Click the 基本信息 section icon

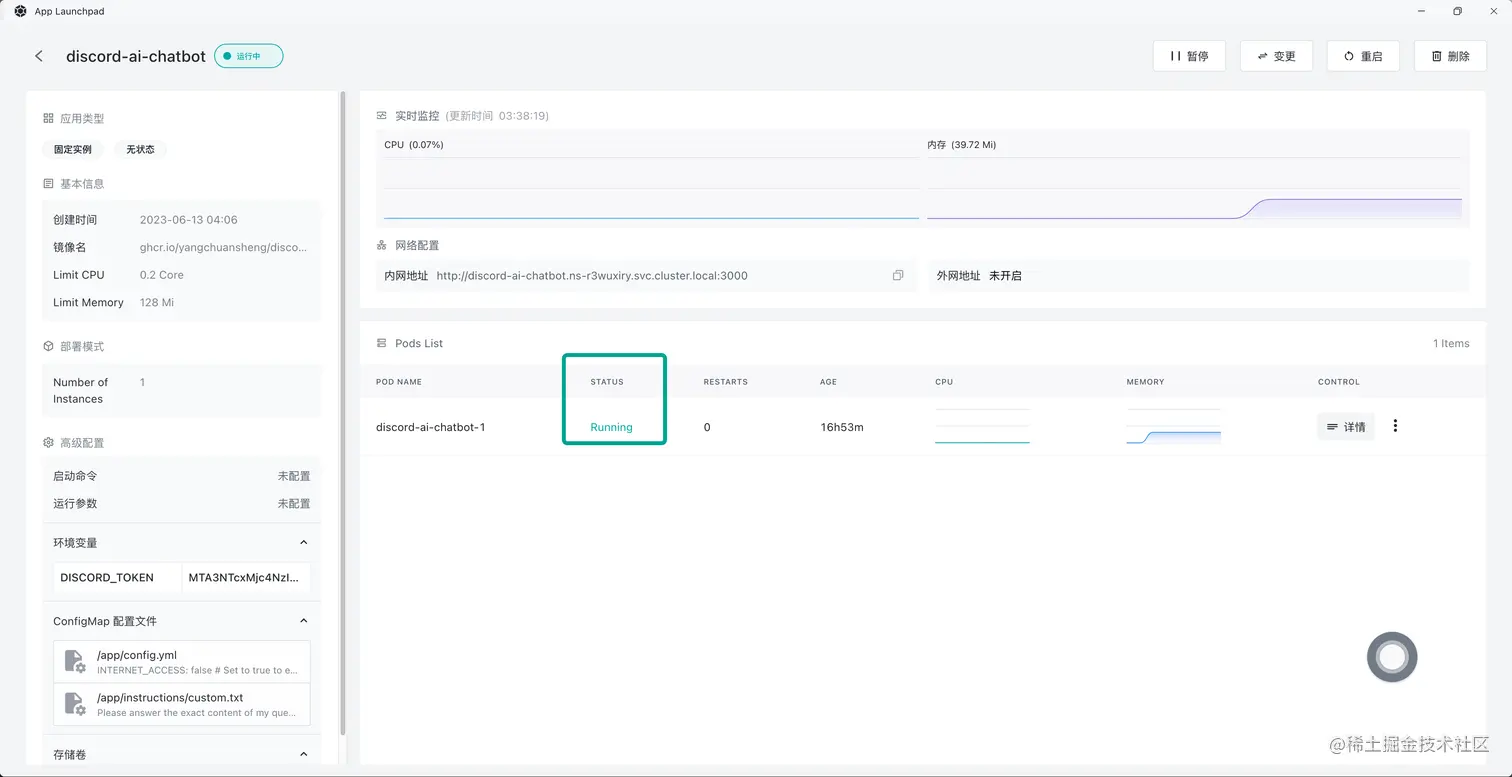48,183
